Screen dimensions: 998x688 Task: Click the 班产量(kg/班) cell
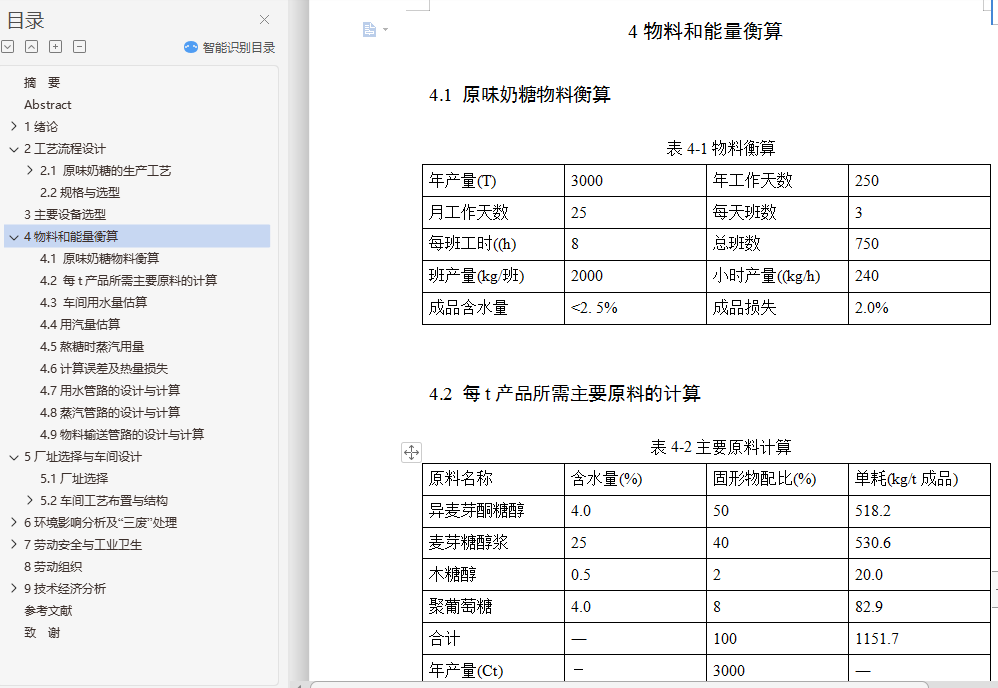click(493, 276)
